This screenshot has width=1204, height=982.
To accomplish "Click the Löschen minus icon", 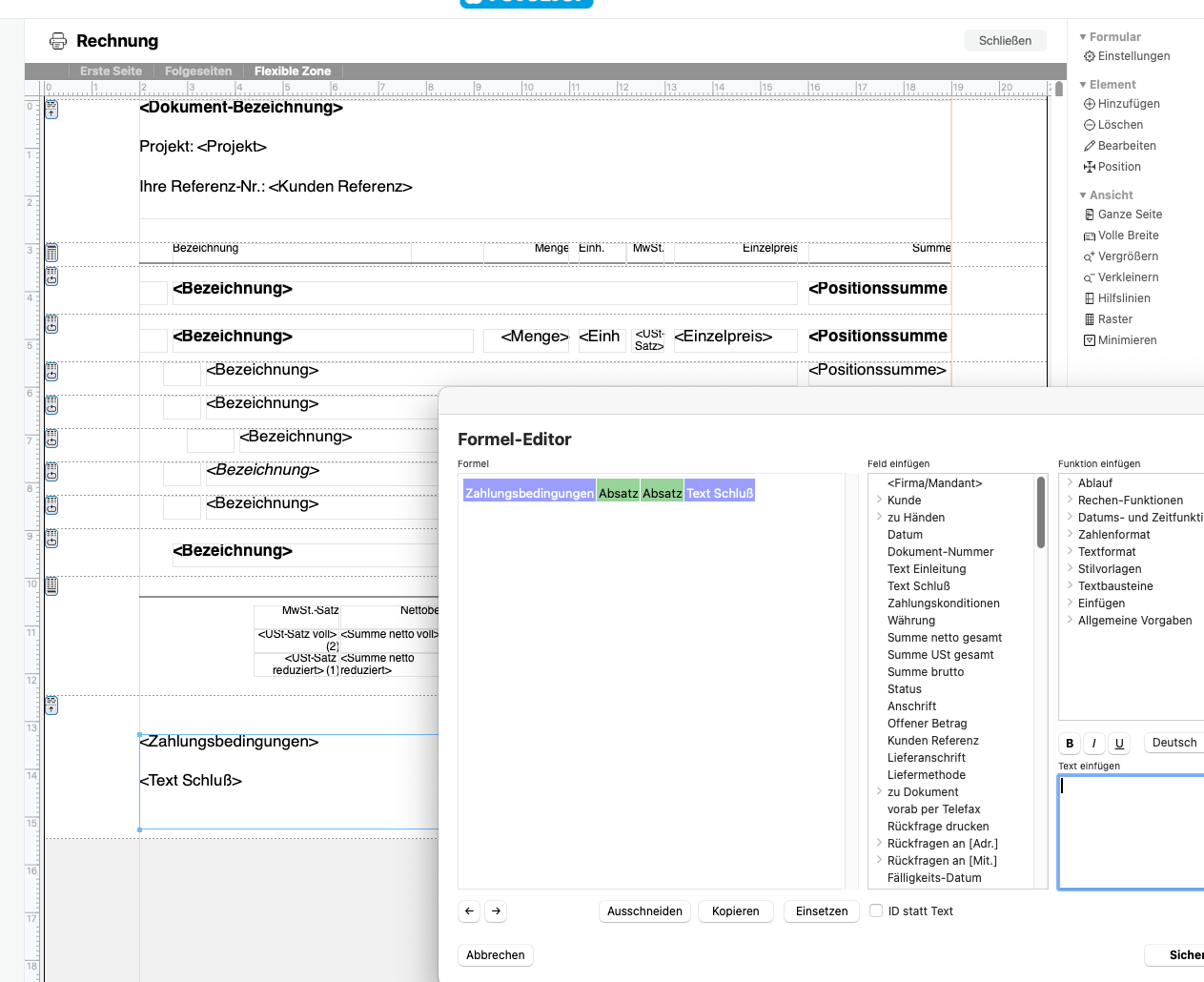I will coord(1090,125).
